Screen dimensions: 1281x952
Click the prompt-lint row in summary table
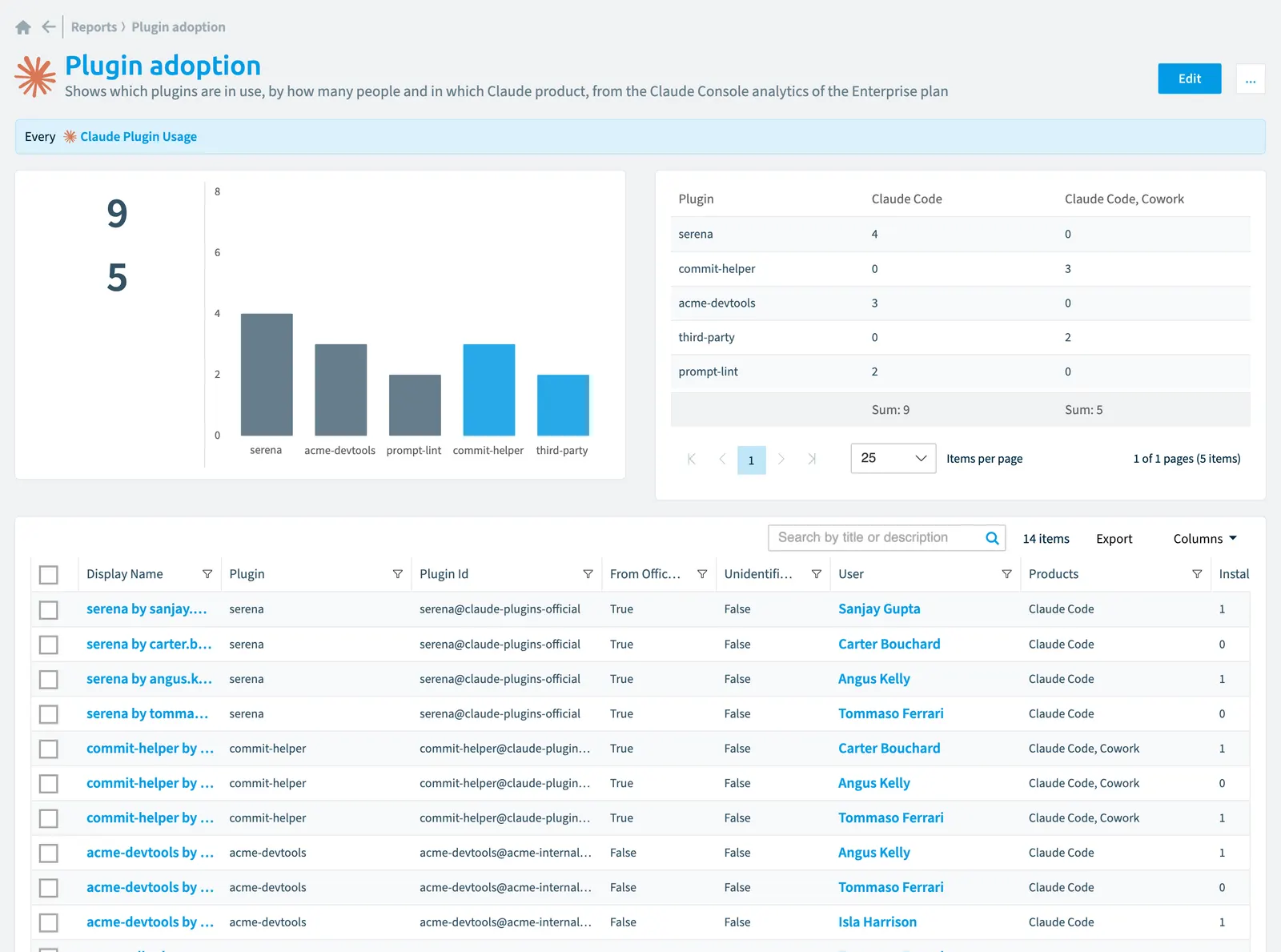(961, 372)
